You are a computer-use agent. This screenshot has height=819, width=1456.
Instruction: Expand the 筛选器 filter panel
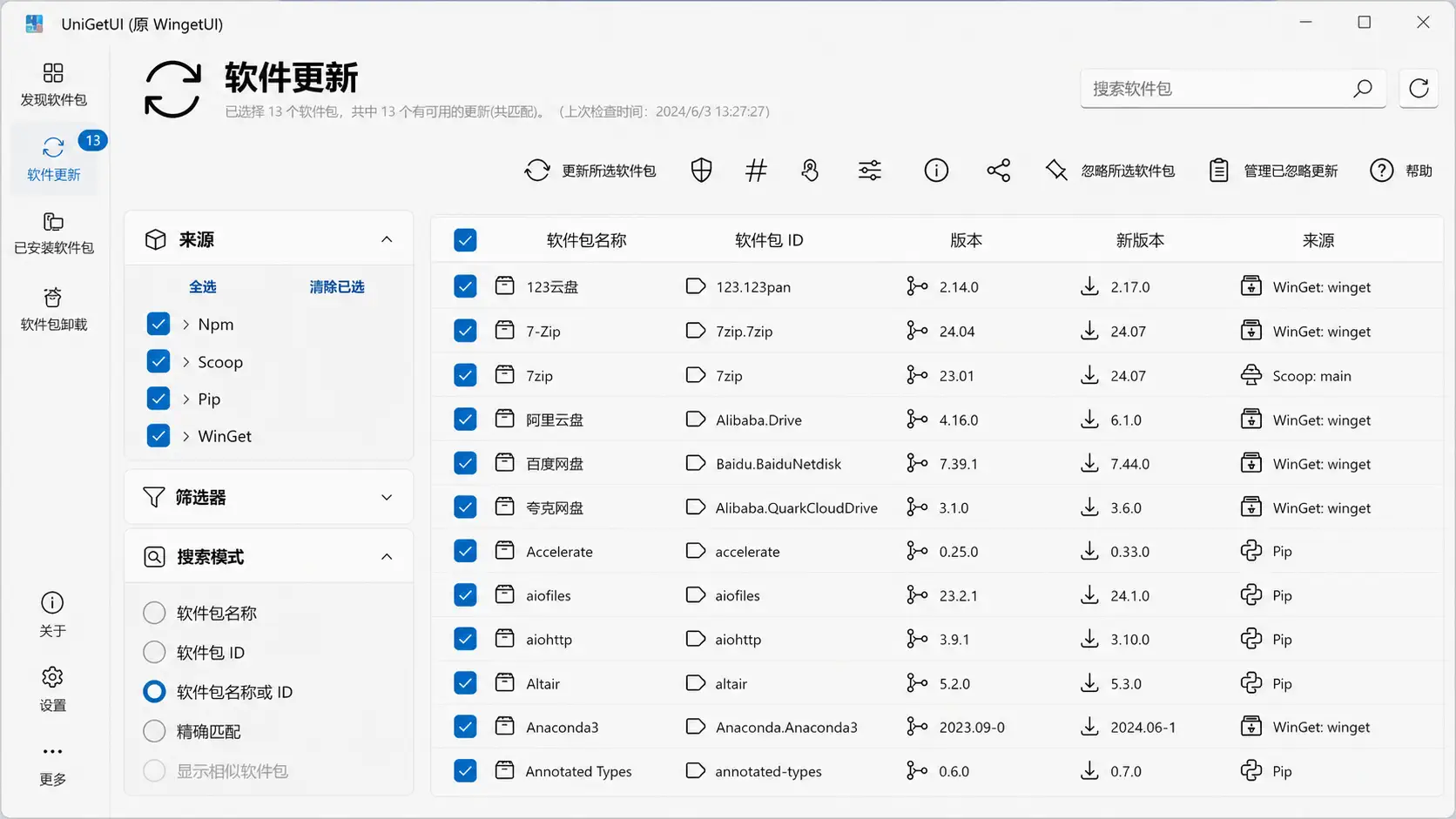(x=387, y=497)
